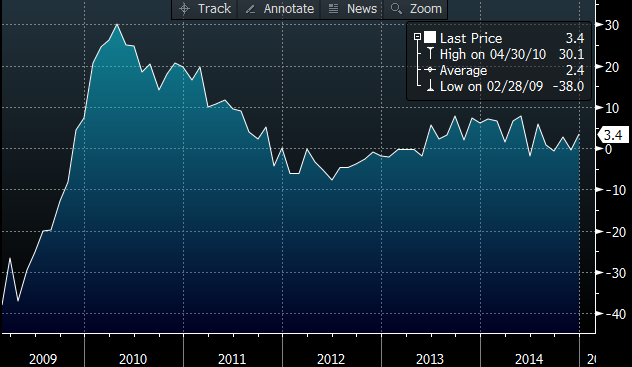Click the 20 y-axis label
This screenshot has height=367, width=632.
(612, 67)
